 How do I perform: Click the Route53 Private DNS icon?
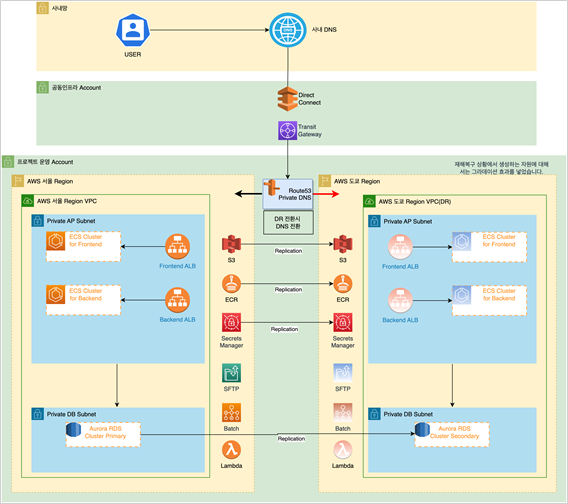point(272,188)
